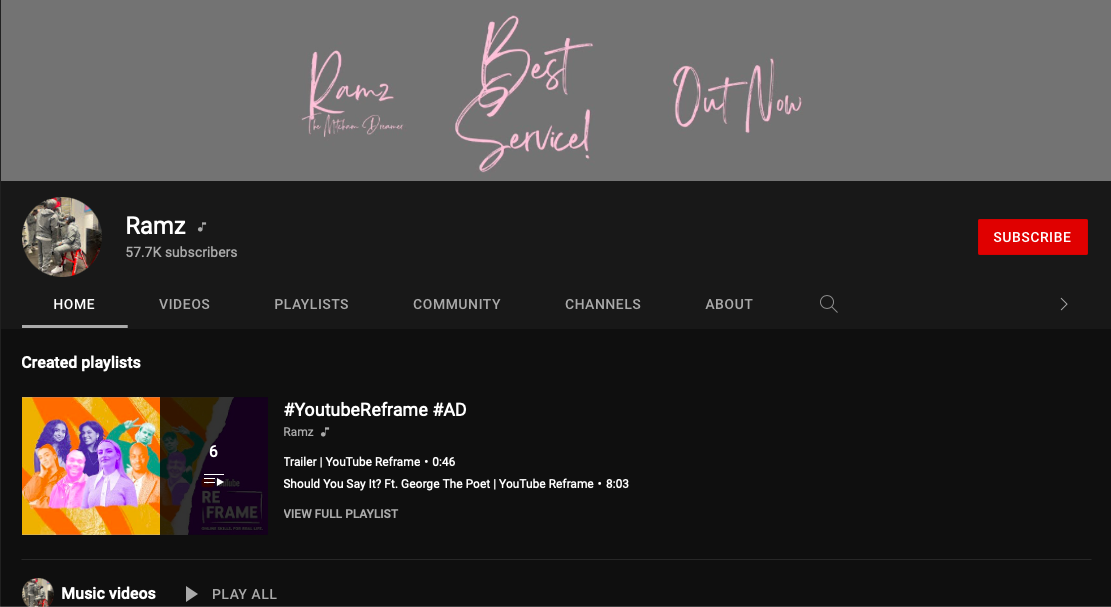Click the right chevron arrow in tab bar
Screen dimensions: 1111x607
point(1064,304)
